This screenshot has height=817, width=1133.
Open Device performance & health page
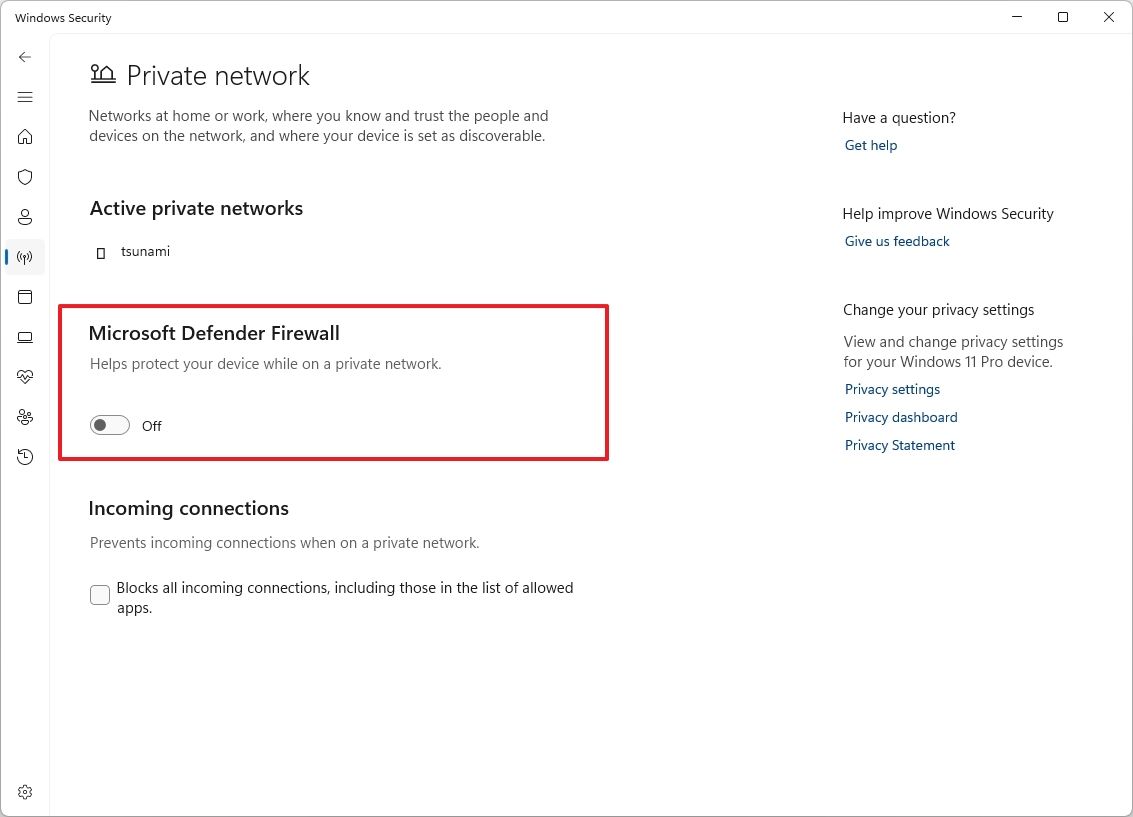25,377
